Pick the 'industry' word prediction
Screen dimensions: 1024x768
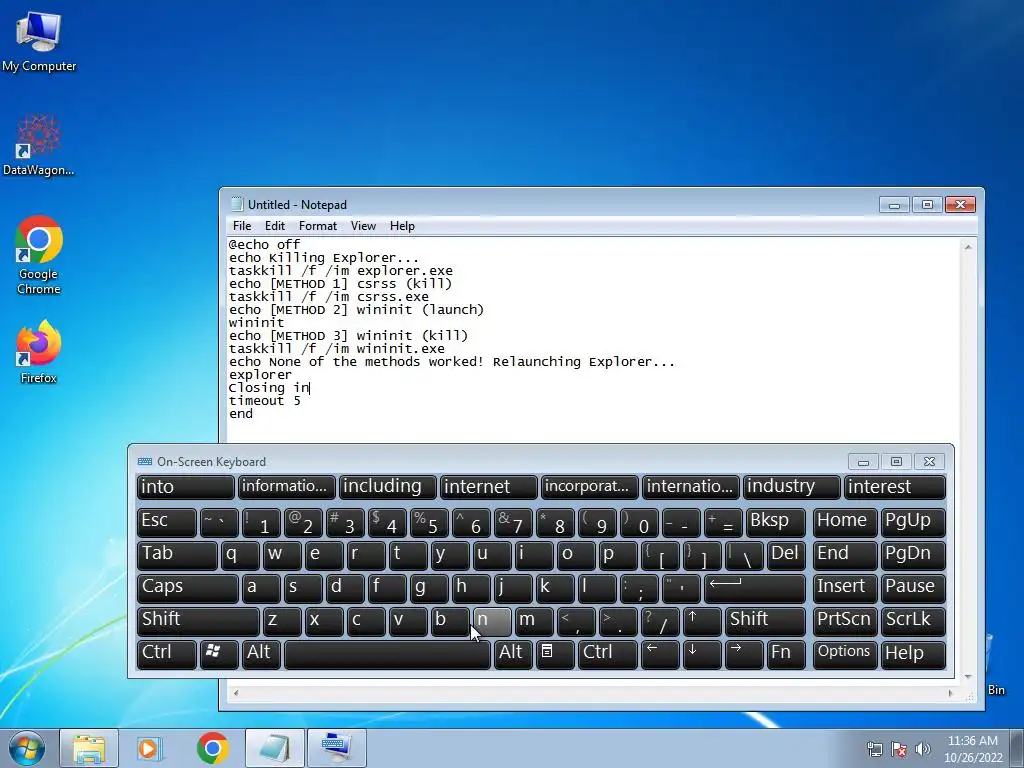click(x=792, y=487)
